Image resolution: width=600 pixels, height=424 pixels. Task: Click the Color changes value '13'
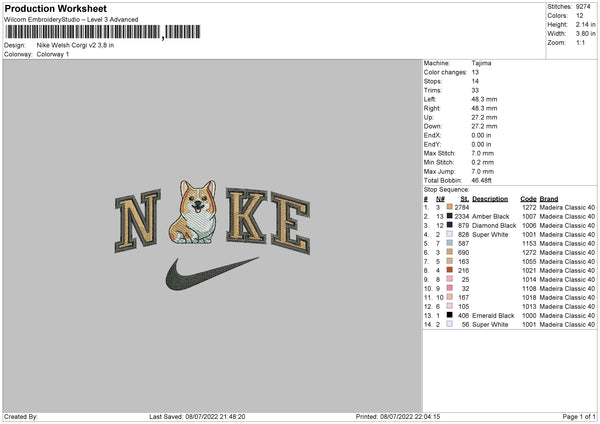[x=475, y=72]
